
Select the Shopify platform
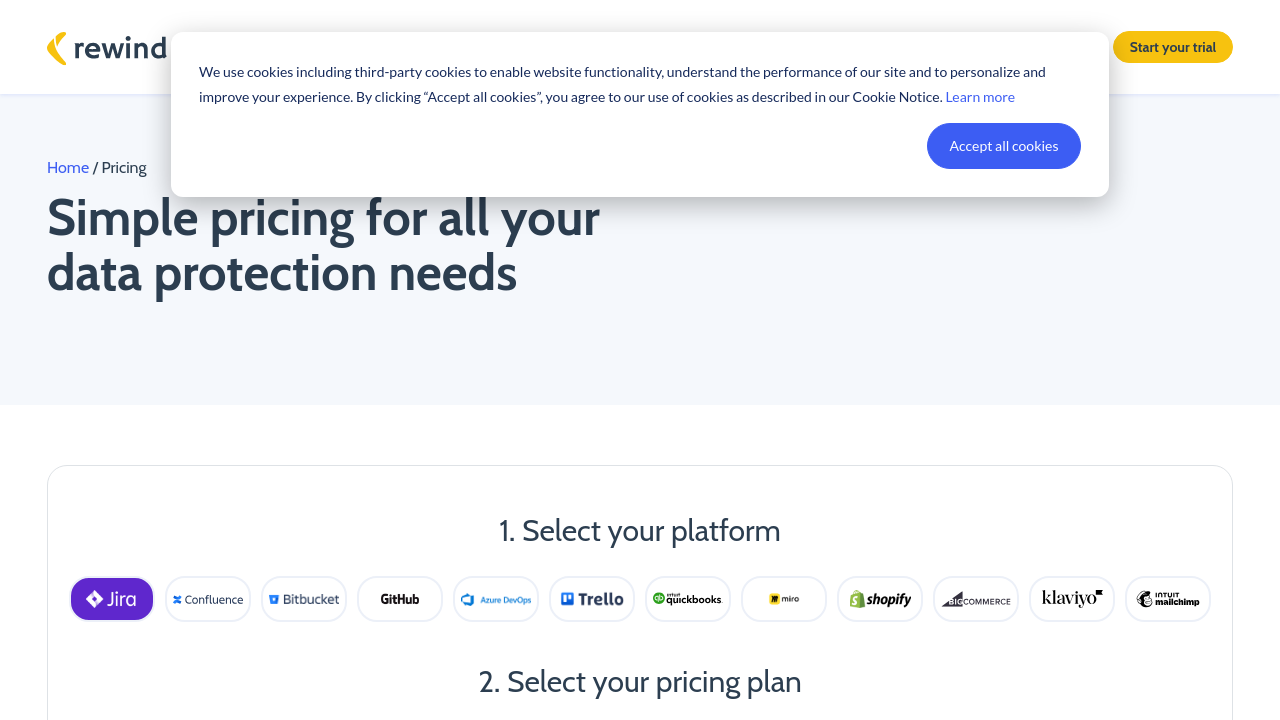pyautogui.click(x=880, y=599)
